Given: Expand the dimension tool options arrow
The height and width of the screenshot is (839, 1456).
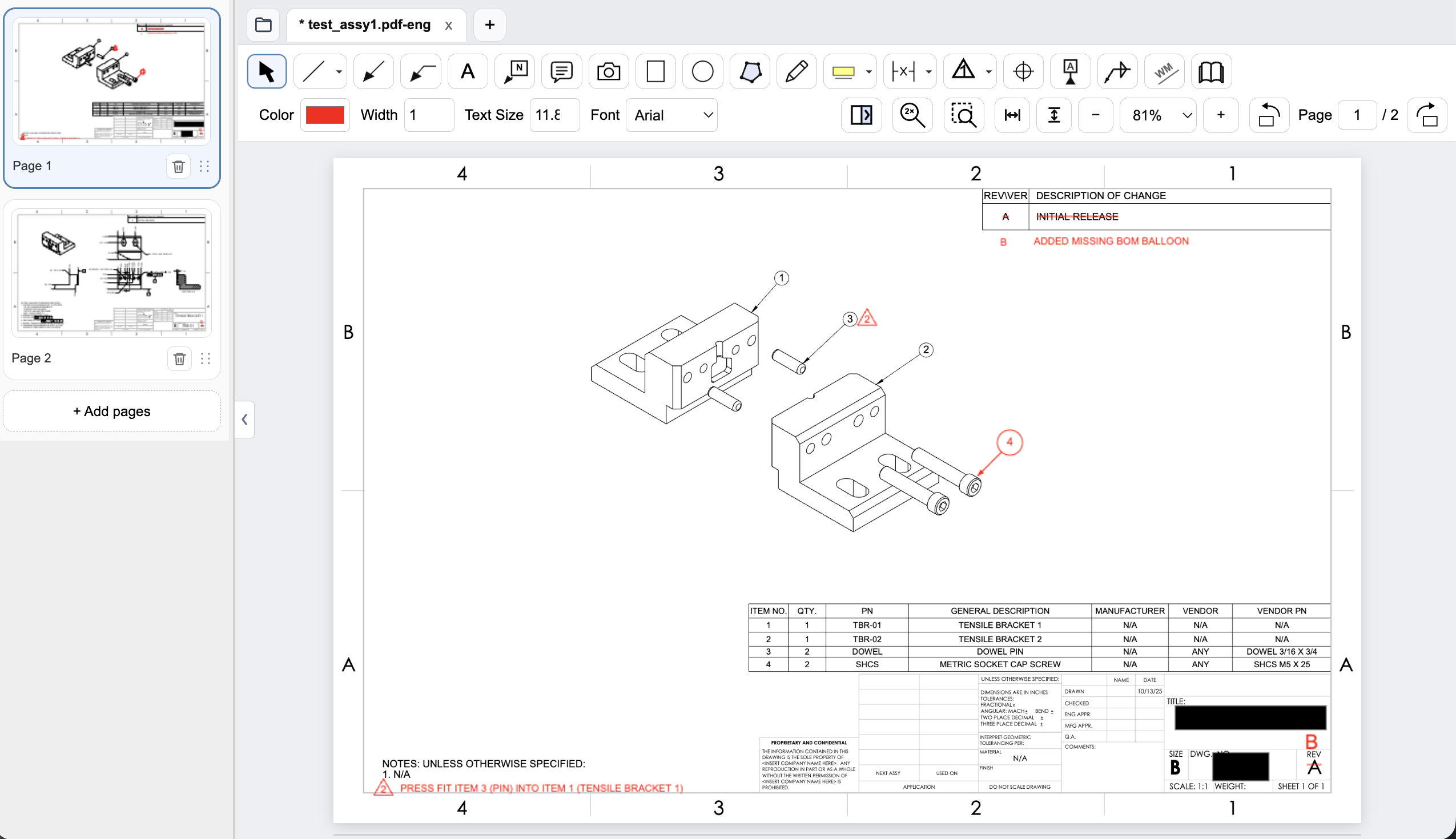Looking at the screenshot, I should point(928,72).
